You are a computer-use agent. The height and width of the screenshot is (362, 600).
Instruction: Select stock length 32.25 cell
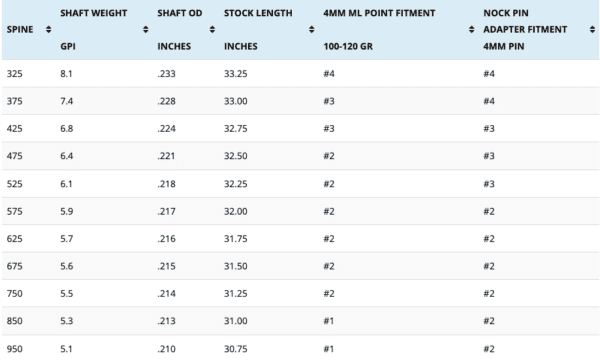pos(235,184)
